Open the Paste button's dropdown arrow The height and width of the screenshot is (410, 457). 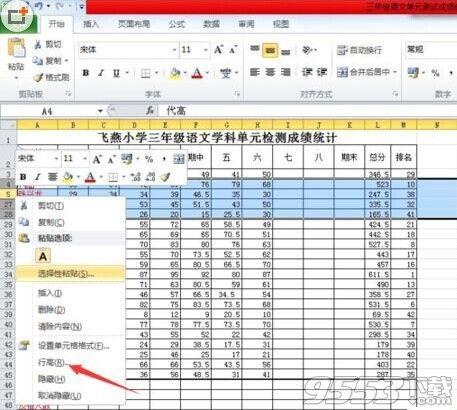pos(16,78)
